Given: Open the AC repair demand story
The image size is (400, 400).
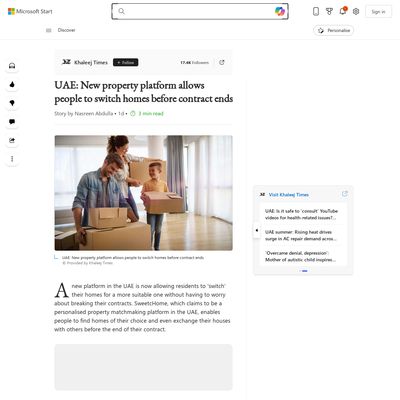Looking at the screenshot, I should (x=301, y=235).
